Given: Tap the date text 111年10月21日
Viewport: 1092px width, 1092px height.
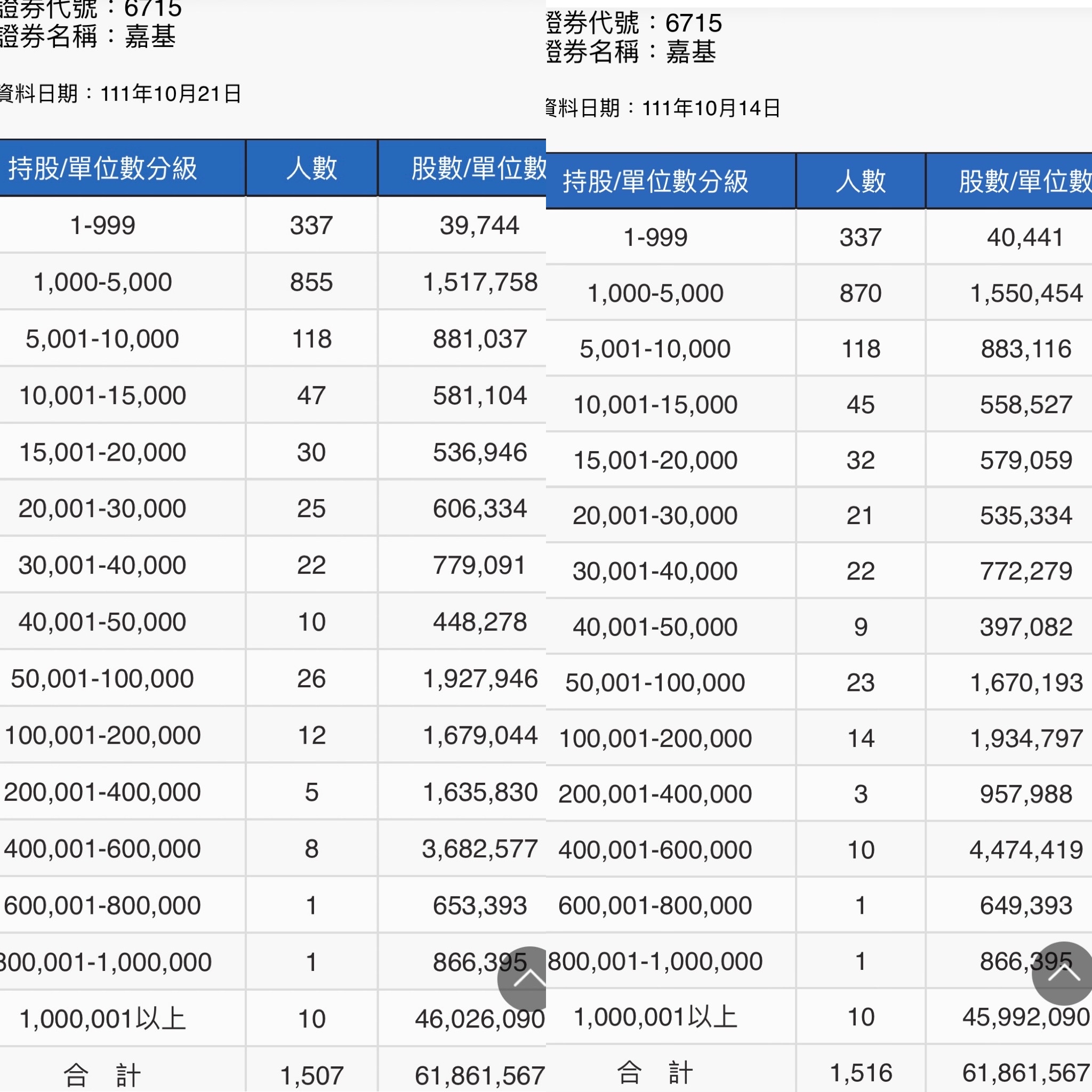Looking at the screenshot, I should tap(171, 94).
